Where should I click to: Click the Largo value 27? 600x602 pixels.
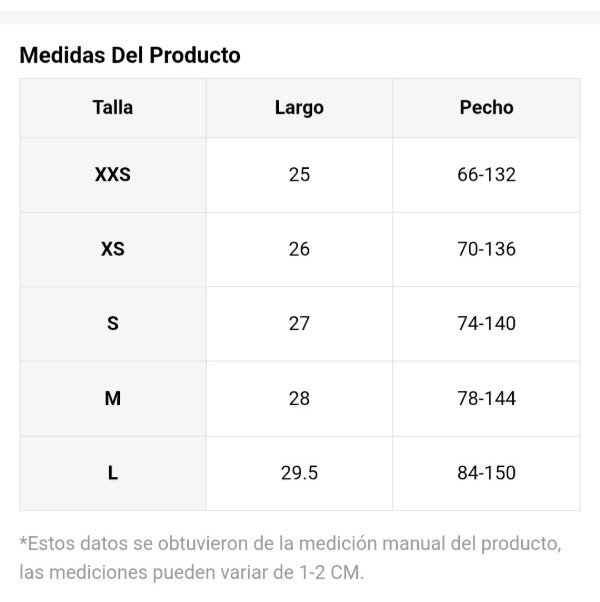pos(299,324)
